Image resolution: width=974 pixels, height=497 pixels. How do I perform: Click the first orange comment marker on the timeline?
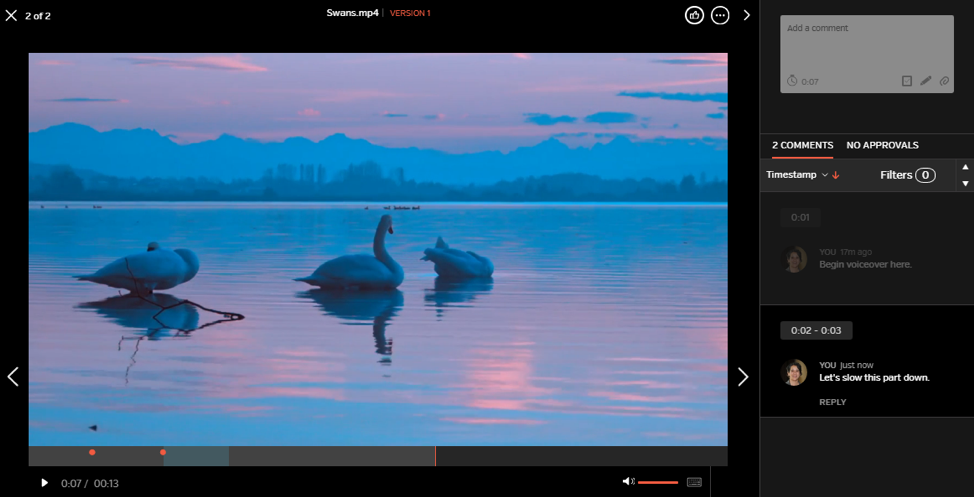point(92,452)
